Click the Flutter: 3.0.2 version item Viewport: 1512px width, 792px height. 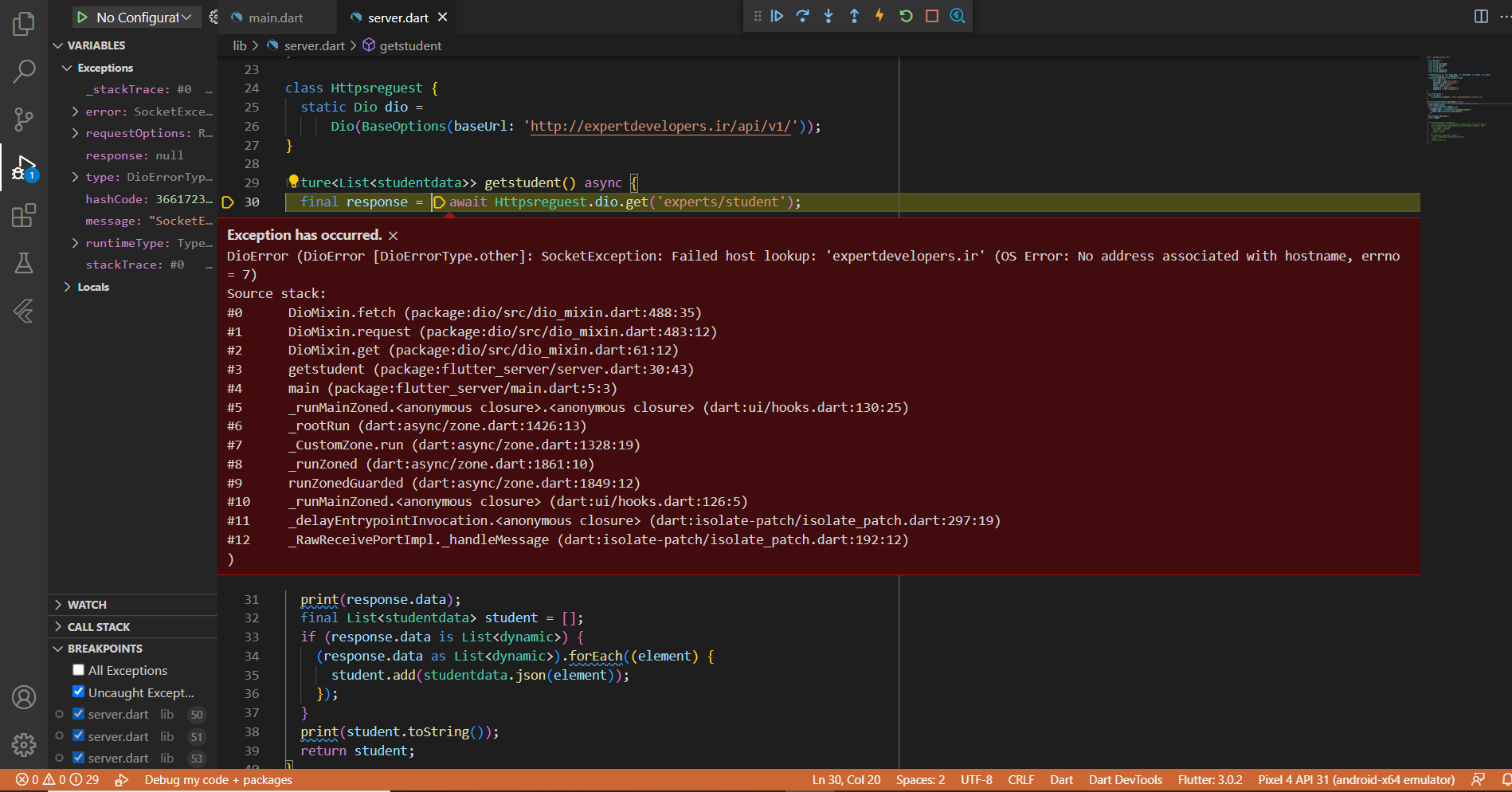(1210, 779)
